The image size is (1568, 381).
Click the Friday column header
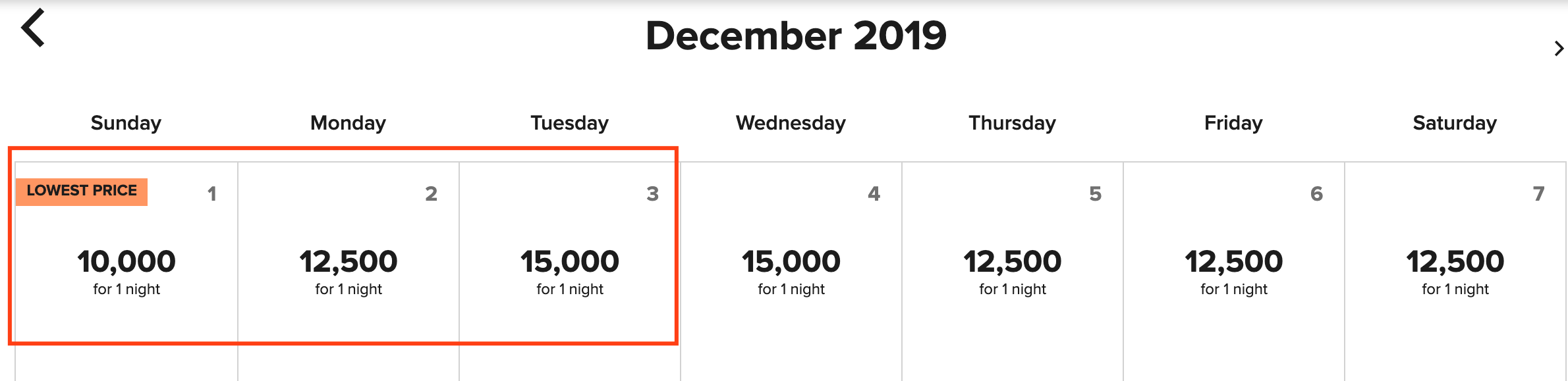click(x=1233, y=123)
